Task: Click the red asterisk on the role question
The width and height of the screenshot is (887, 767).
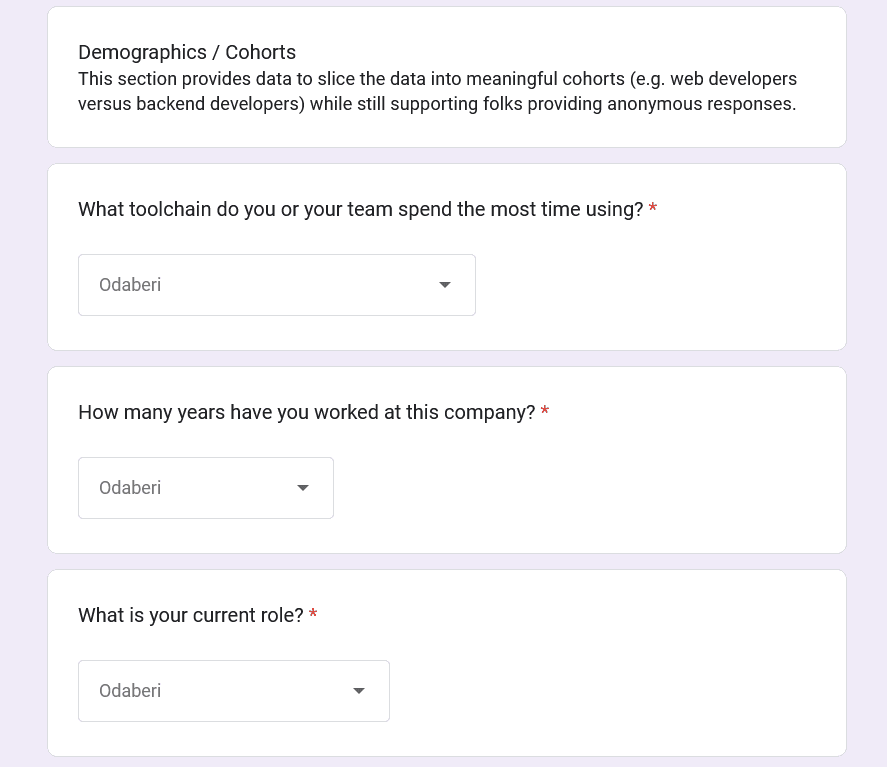Action: 312,614
